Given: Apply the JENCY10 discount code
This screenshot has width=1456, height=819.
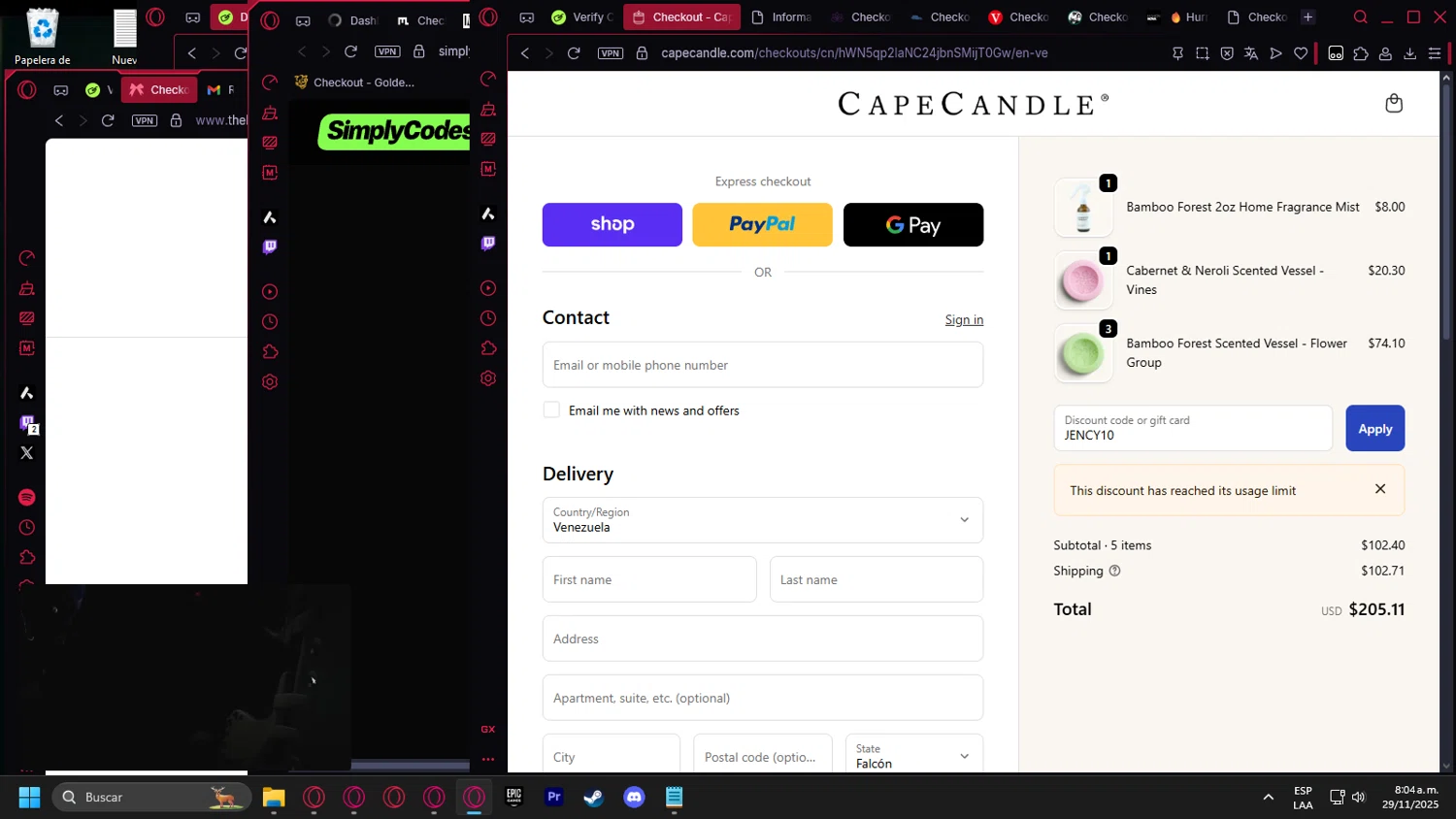Looking at the screenshot, I should coord(1374,428).
